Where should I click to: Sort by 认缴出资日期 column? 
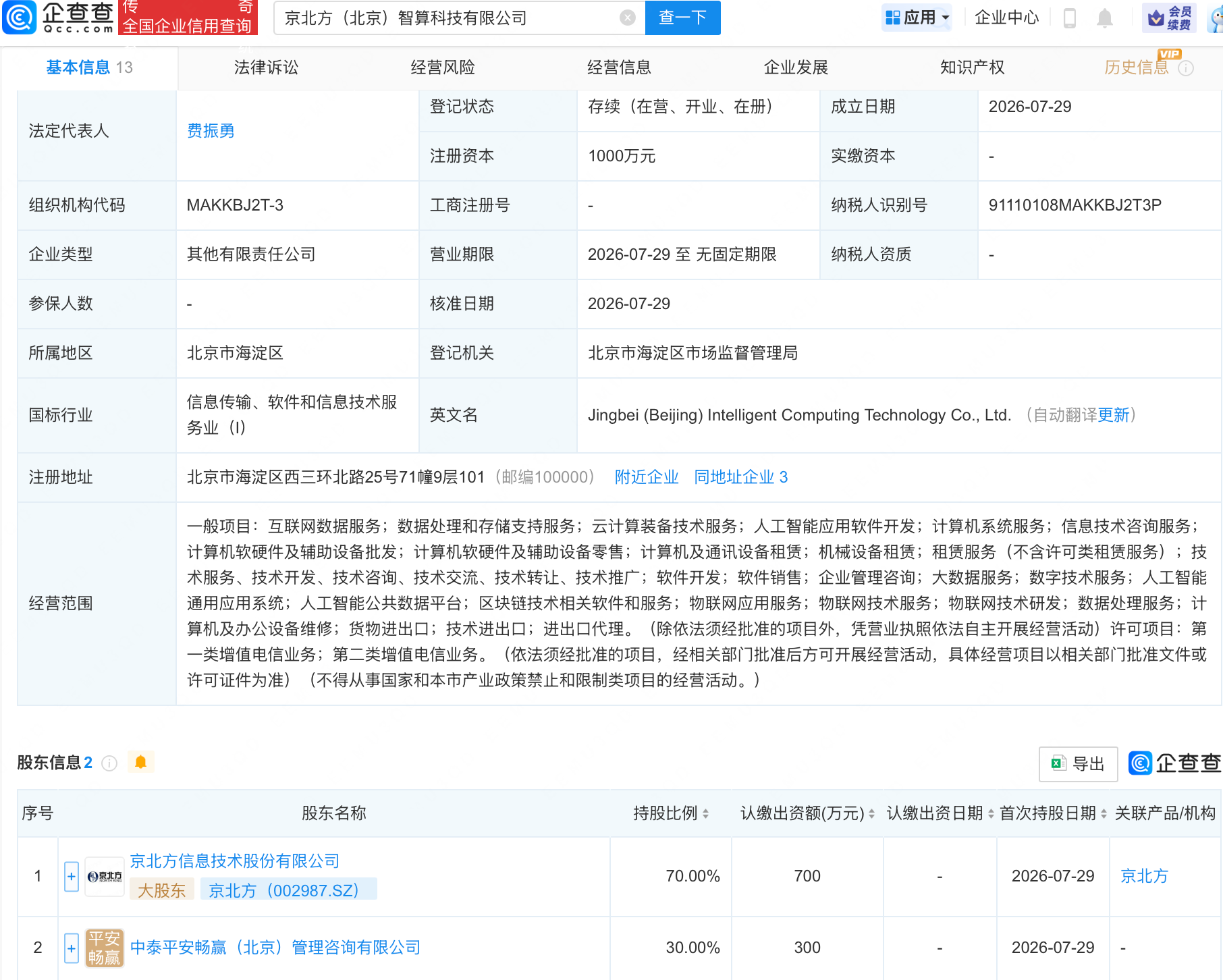point(991,814)
